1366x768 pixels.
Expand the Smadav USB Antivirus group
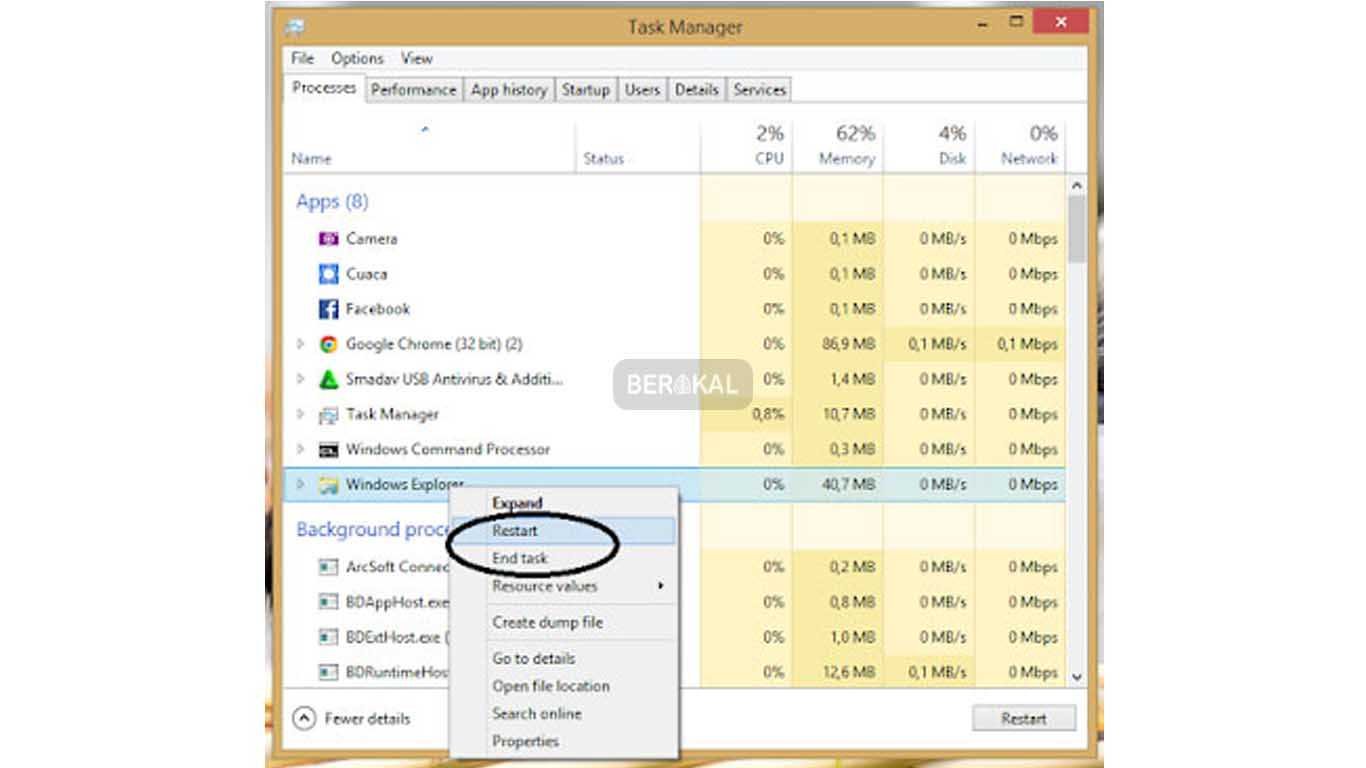tap(300, 379)
